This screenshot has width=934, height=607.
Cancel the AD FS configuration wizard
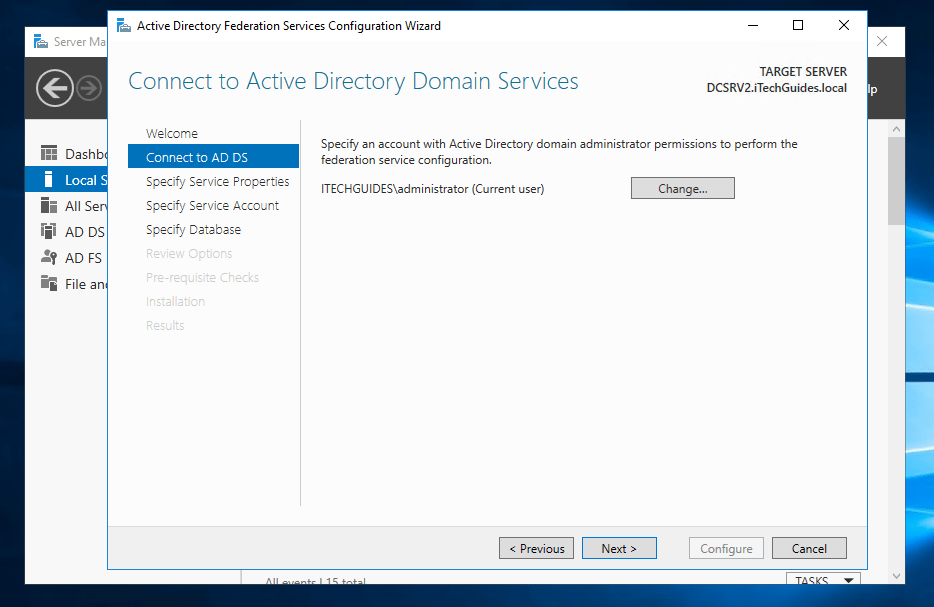[x=809, y=548]
